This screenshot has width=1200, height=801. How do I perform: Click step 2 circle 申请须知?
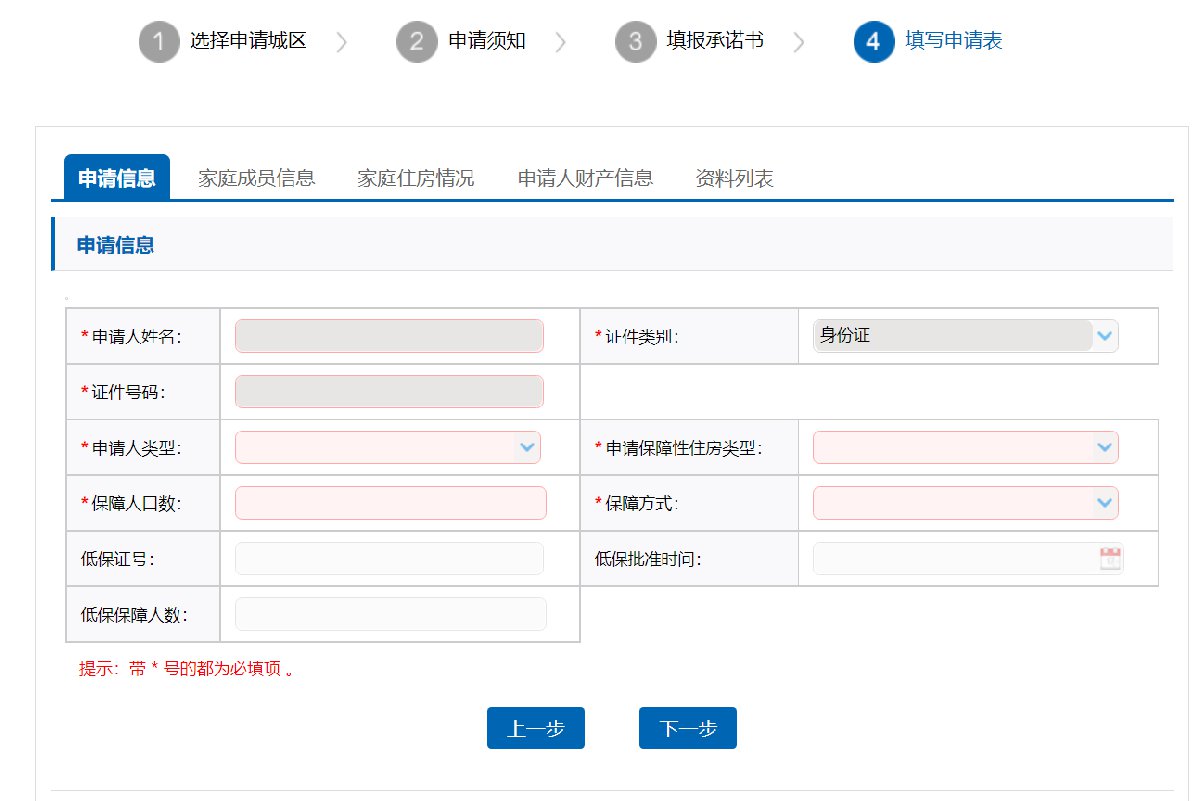416,42
